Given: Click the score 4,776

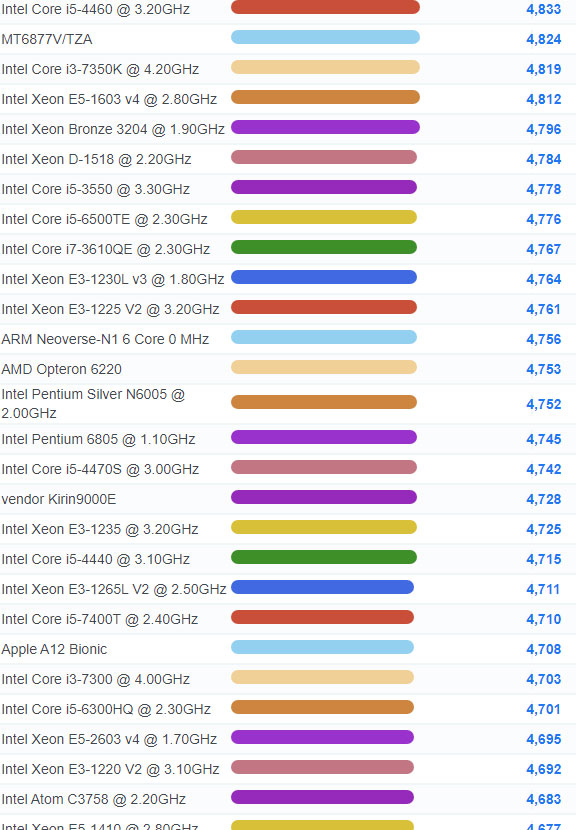Looking at the screenshot, I should pyautogui.click(x=544, y=219).
